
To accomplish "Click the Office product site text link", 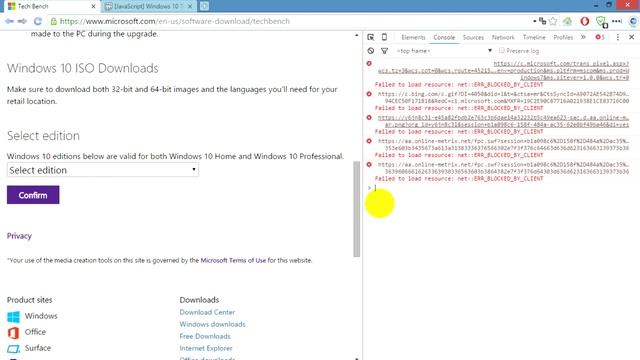I will (x=35, y=332).
